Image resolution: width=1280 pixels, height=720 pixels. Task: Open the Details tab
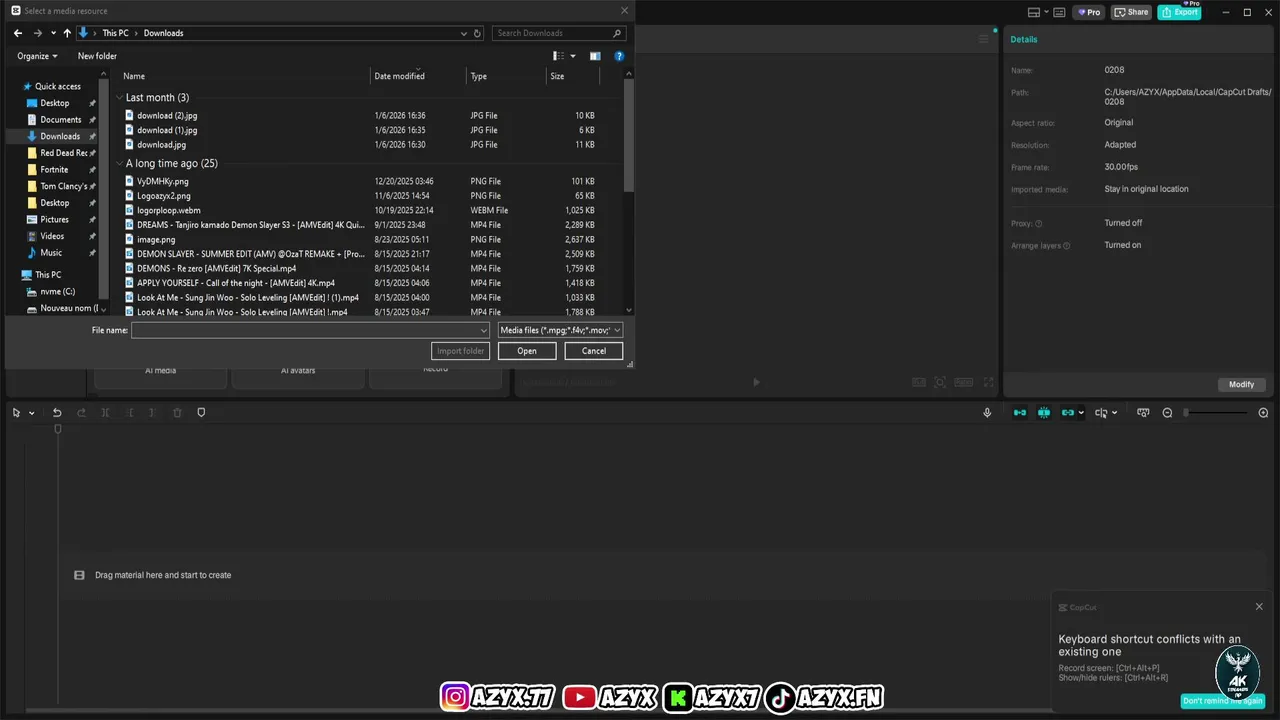[1023, 39]
